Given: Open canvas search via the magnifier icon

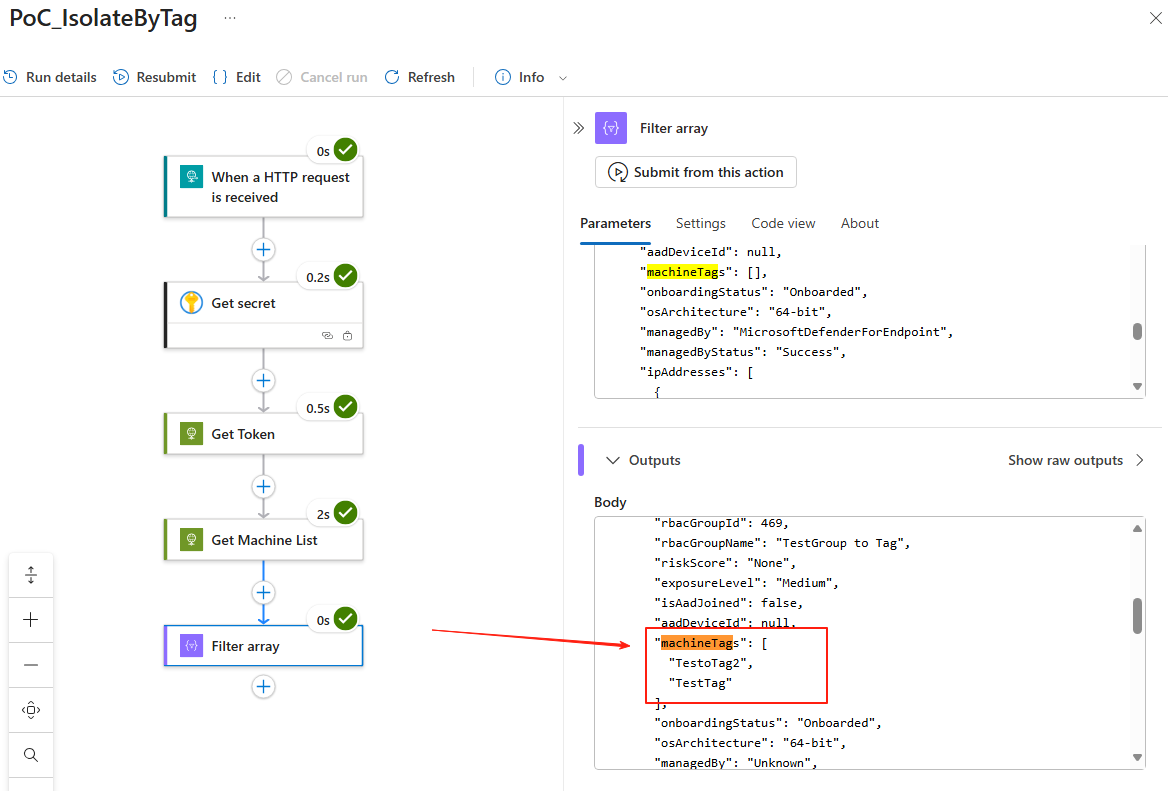Looking at the screenshot, I should (31, 754).
